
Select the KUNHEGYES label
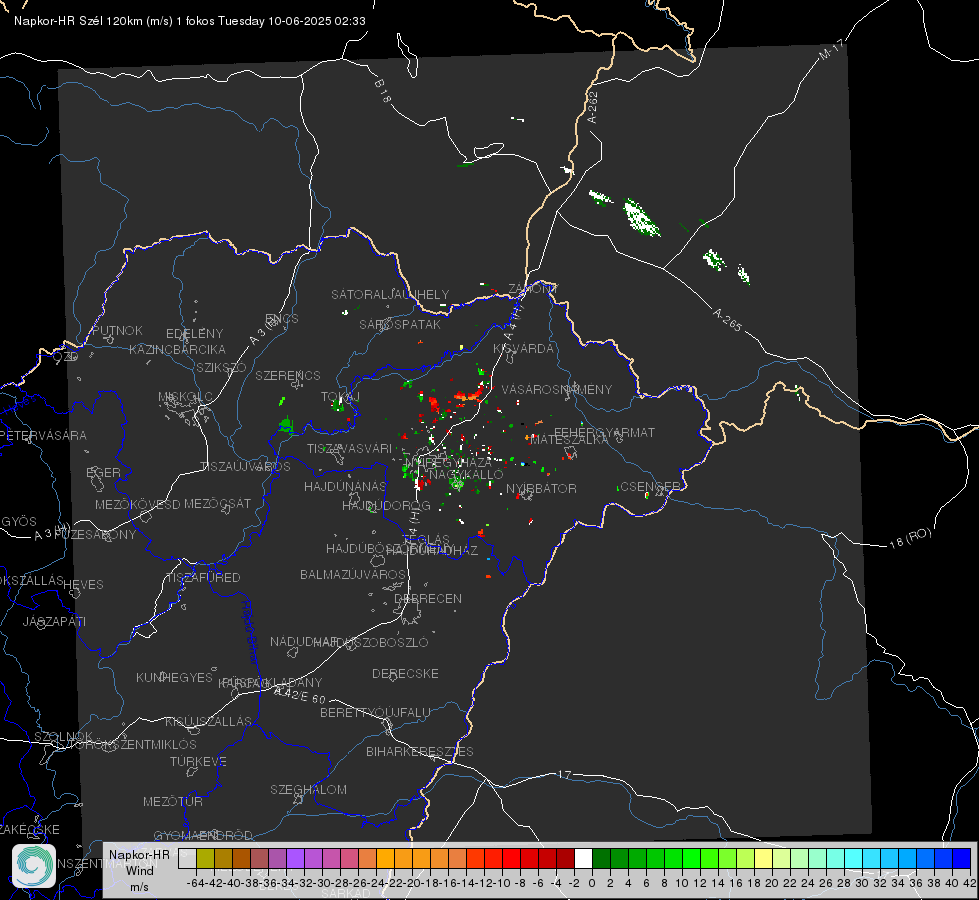(x=174, y=678)
